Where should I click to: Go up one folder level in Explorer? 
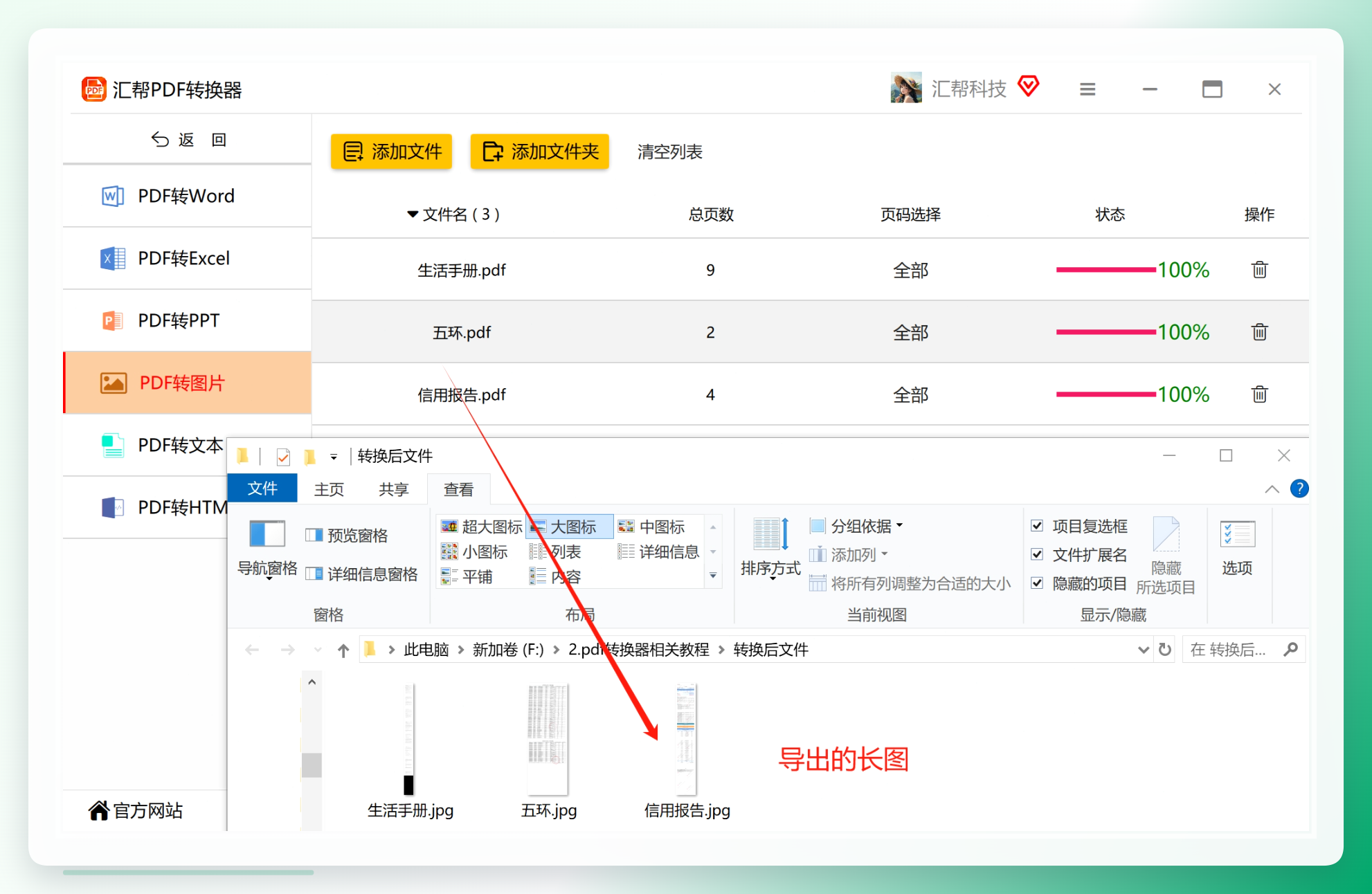pos(343,650)
